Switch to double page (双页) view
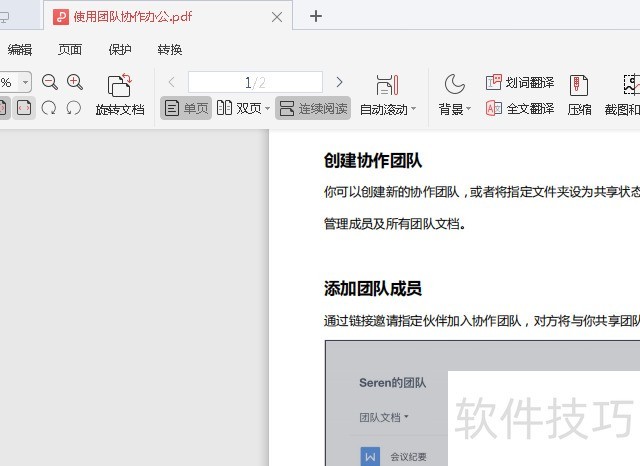Screen dimensions: 640x466 [239, 108]
